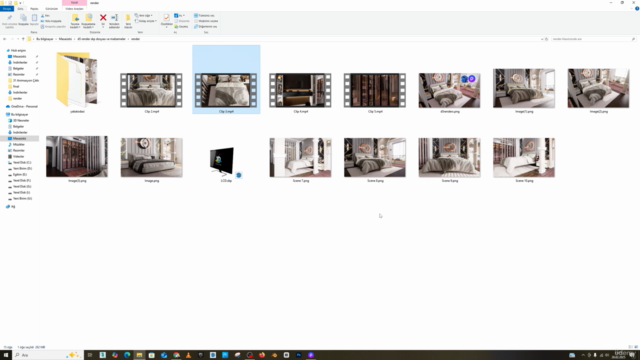640x360 pixels.
Task: Select the d5render.png image thumbnail
Action: tap(449, 91)
